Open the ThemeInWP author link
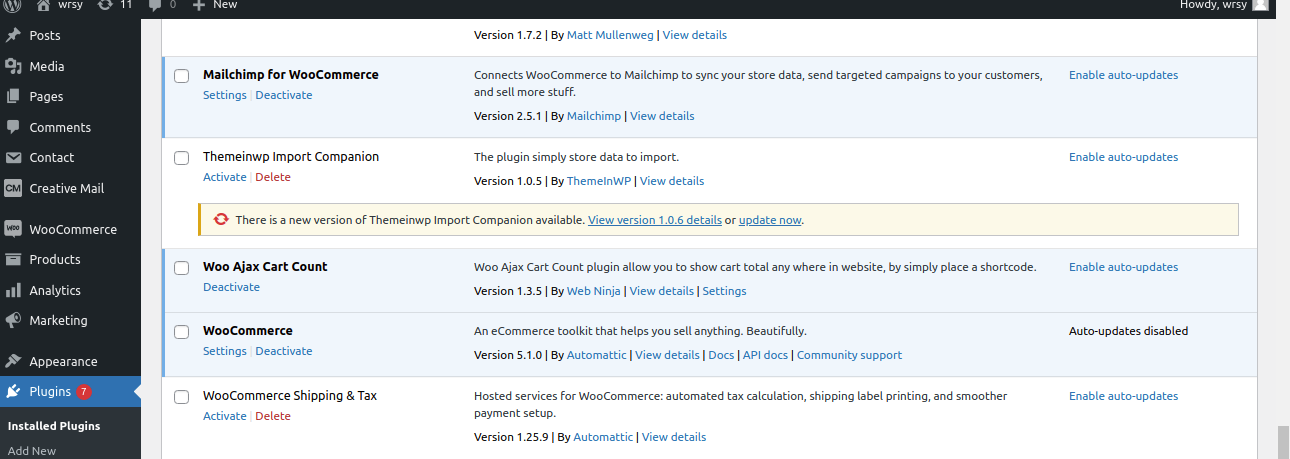Screen dimensions: 1290x459 coord(599,181)
